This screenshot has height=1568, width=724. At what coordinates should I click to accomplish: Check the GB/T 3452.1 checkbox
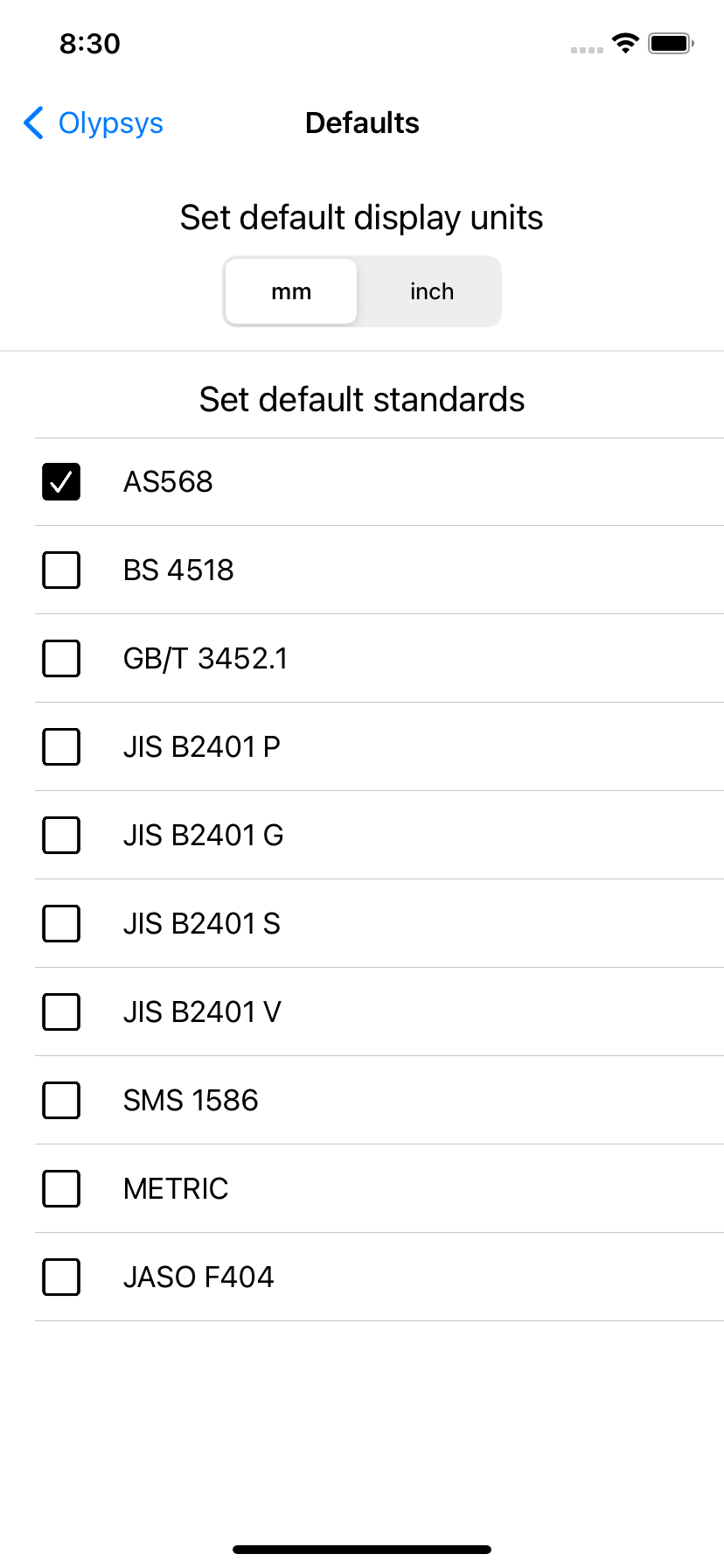60,658
